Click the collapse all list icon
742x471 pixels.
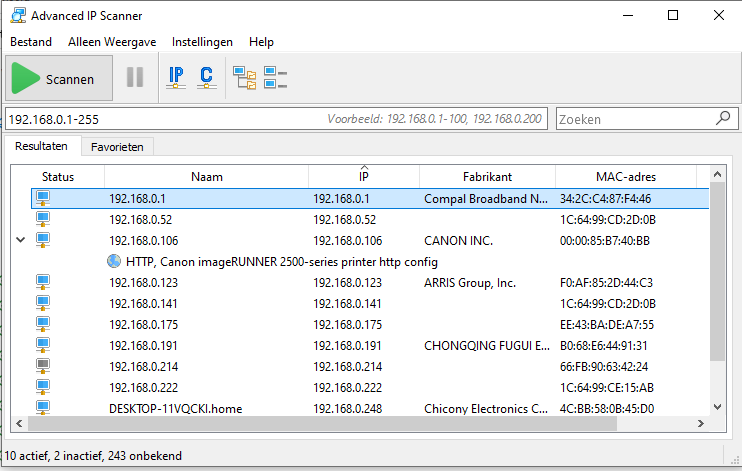pyautogui.click(x=275, y=78)
